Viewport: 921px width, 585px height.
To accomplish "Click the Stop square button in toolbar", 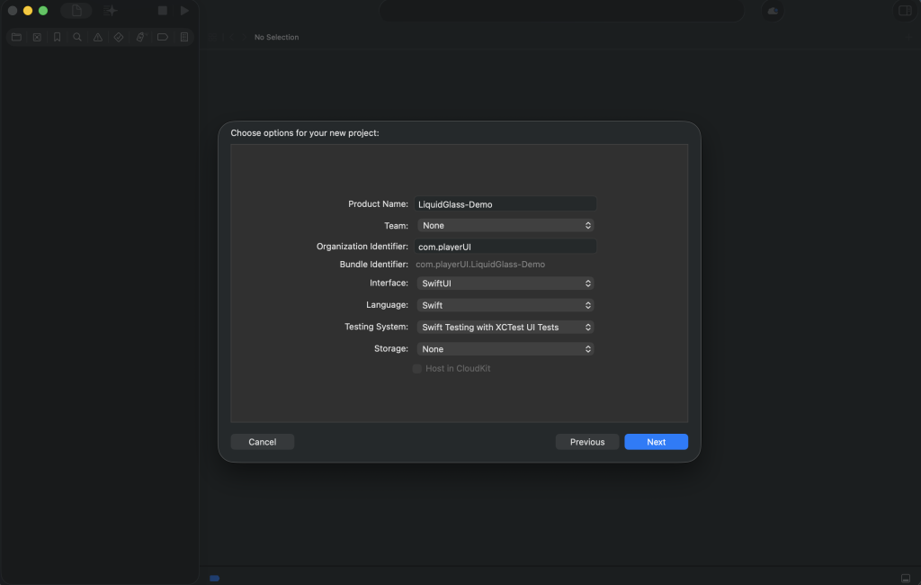I will pyautogui.click(x=163, y=11).
